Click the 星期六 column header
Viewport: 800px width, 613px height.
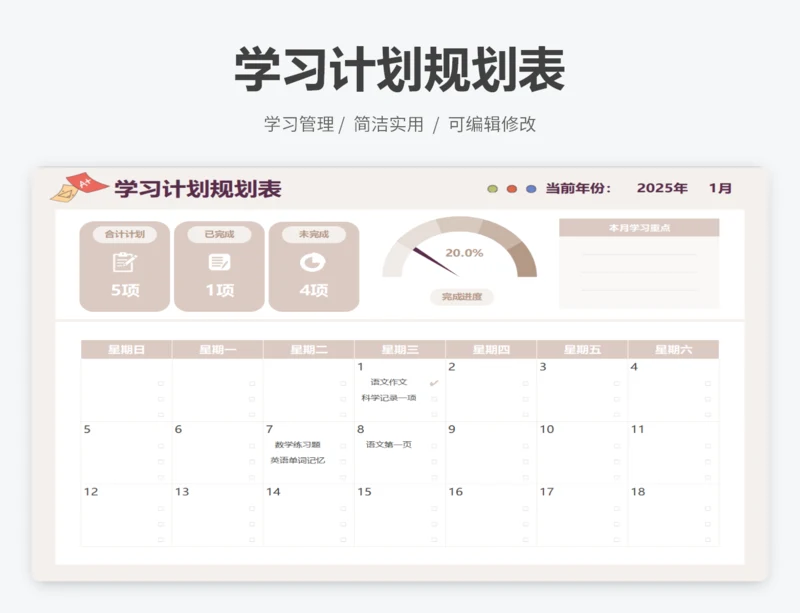[673, 350]
